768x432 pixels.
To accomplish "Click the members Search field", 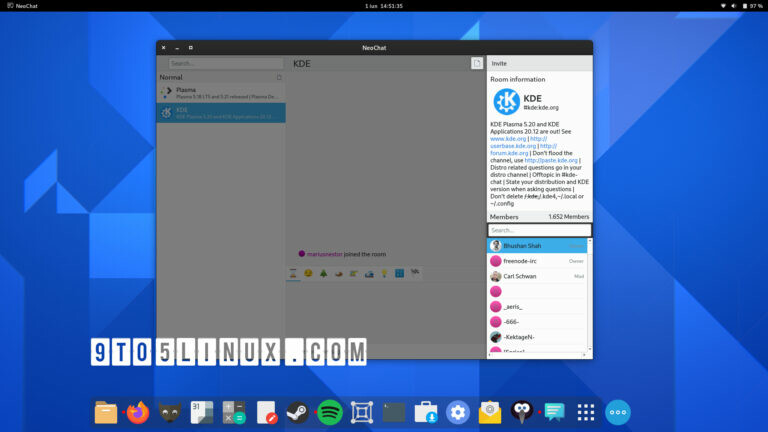I will (x=539, y=230).
